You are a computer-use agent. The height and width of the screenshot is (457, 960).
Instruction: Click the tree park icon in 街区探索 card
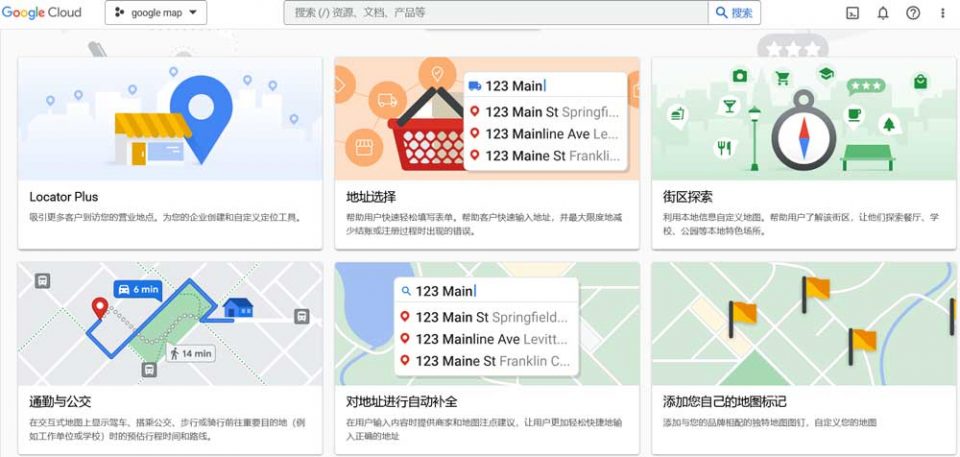888,125
